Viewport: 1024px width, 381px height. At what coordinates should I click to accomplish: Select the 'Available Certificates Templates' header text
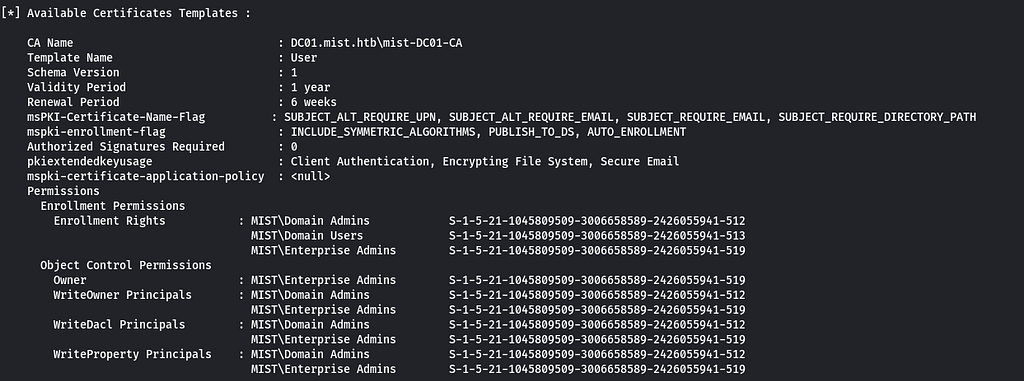pos(132,13)
